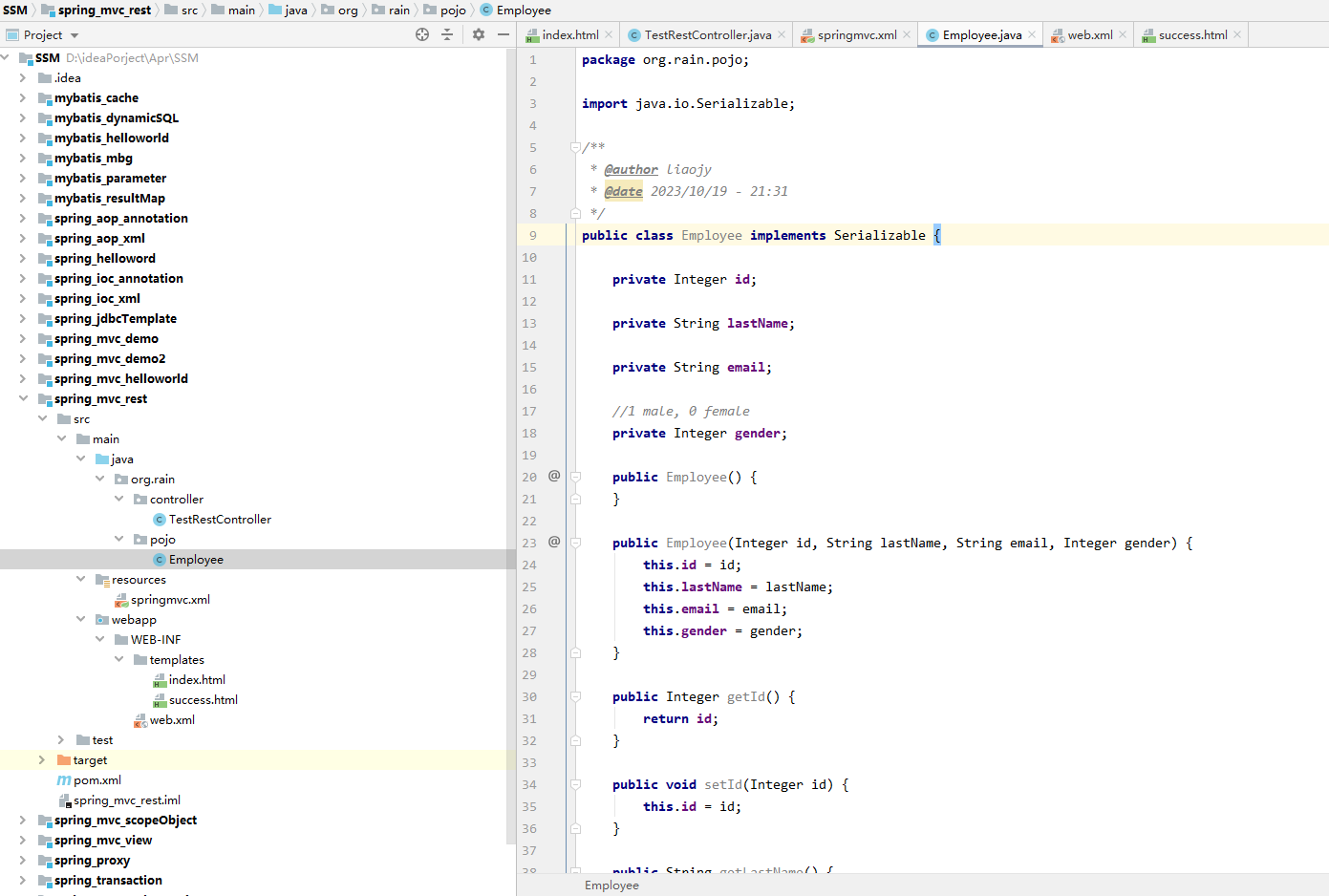Close the TestRestController.java tab

click(x=782, y=34)
